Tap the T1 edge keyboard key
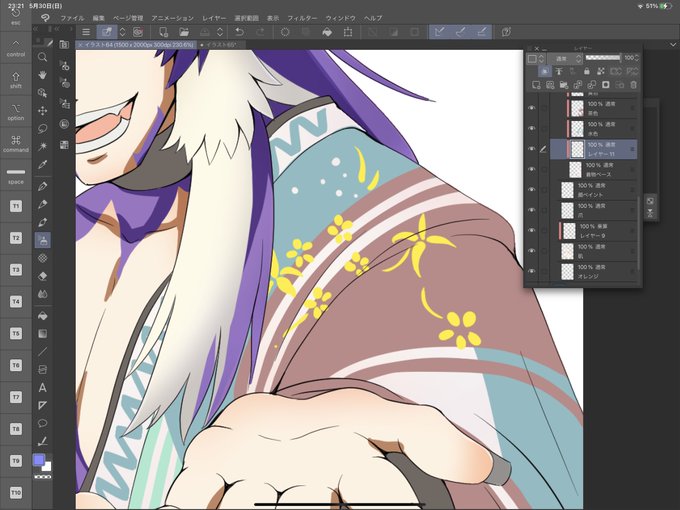The width and height of the screenshot is (680, 510). 16,206
